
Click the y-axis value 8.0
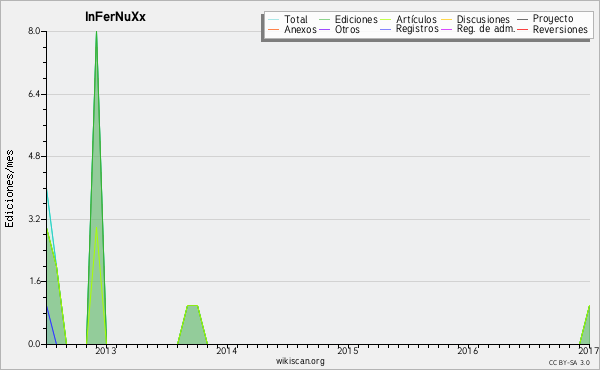34,31
